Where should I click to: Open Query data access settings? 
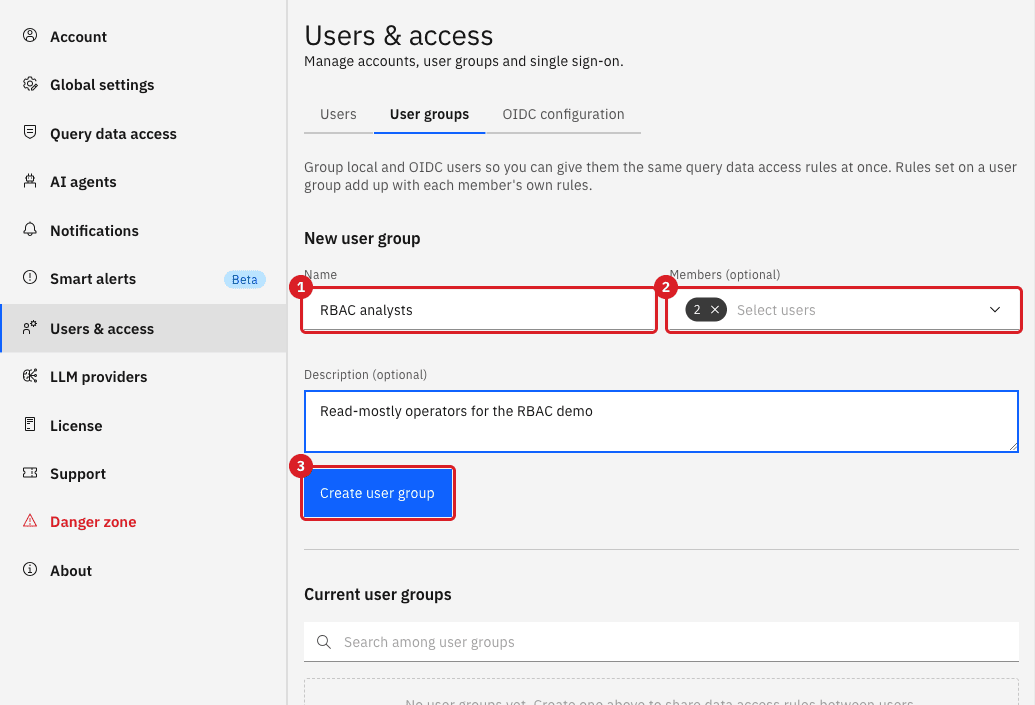(x=143, y=134)
